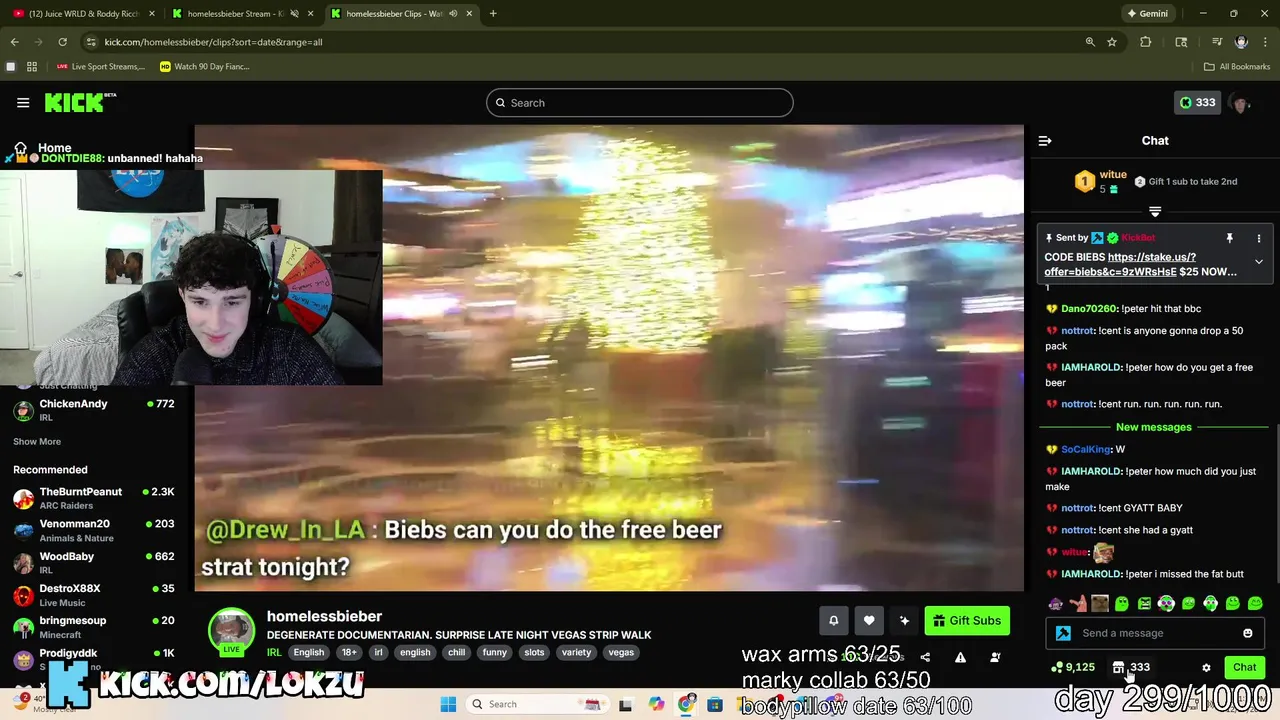Screen dimensions: 1280x720
Task: Open the profile avatar menu in Kick header
Action: click(x=1241, y=103)
